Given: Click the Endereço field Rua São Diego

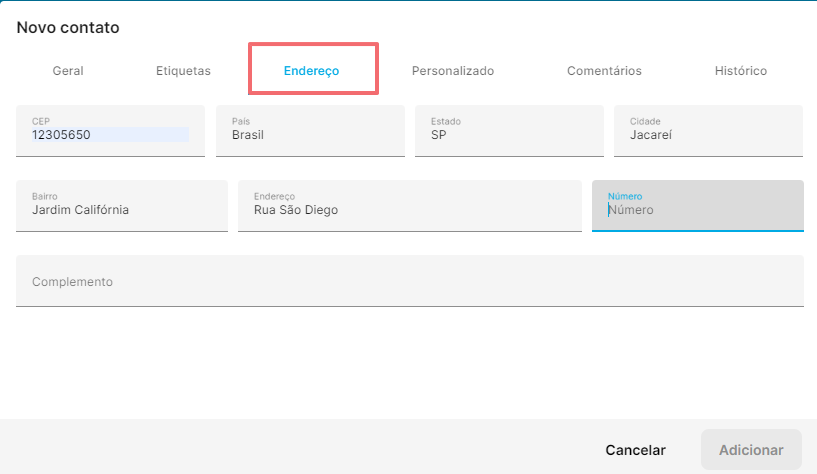Looking at the screenshot, I should tap(410, 206).
